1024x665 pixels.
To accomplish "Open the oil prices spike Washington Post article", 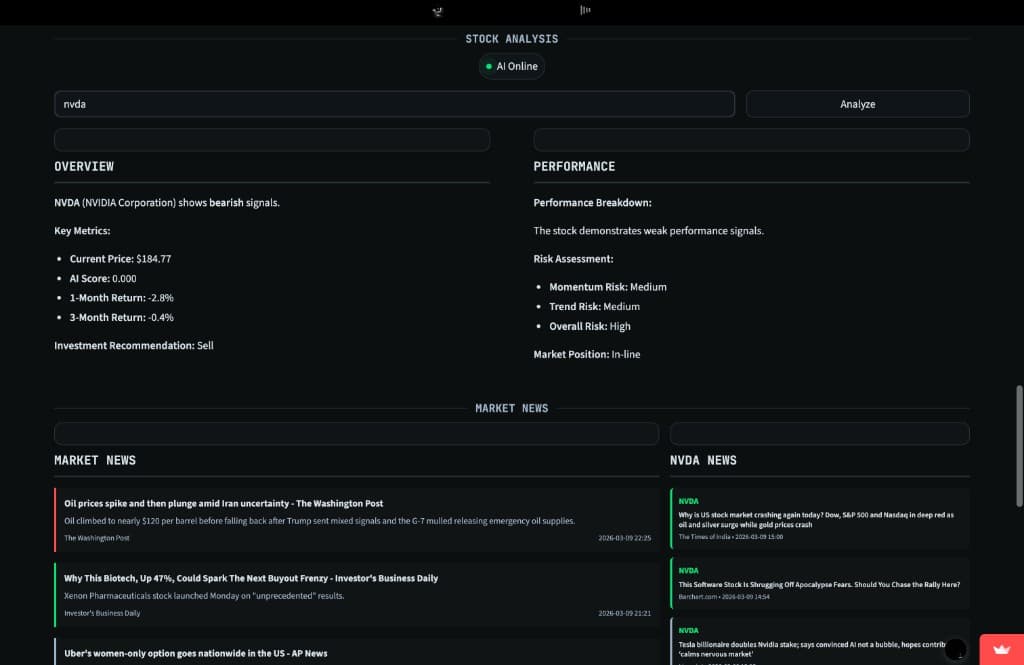I will pos(223,504).
